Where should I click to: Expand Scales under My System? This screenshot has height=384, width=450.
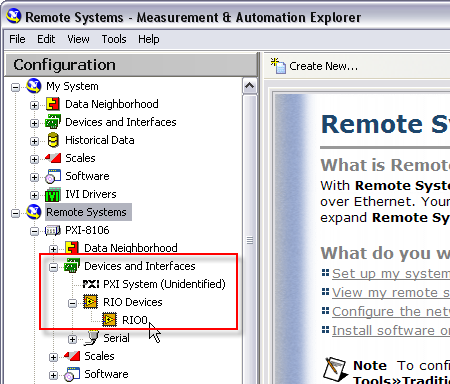(34, 159)
